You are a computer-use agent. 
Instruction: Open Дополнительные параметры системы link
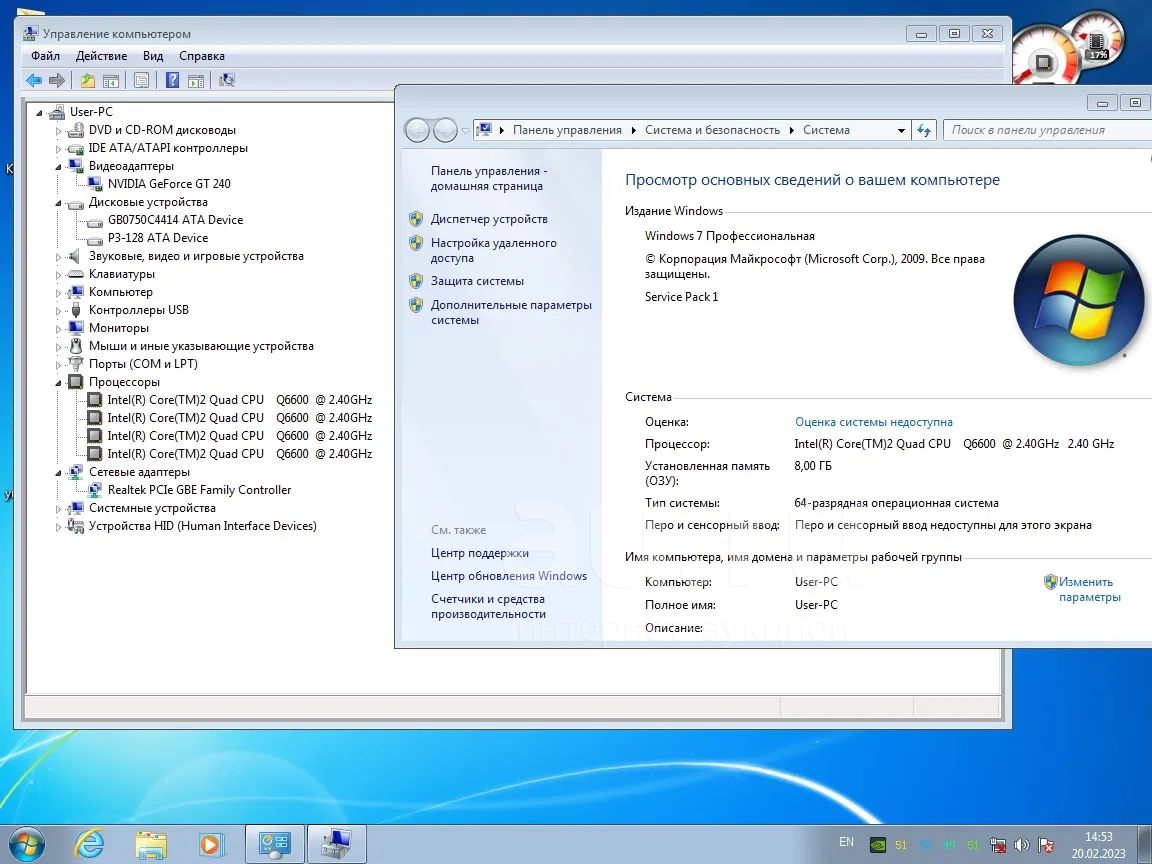[x=511, y=312]
